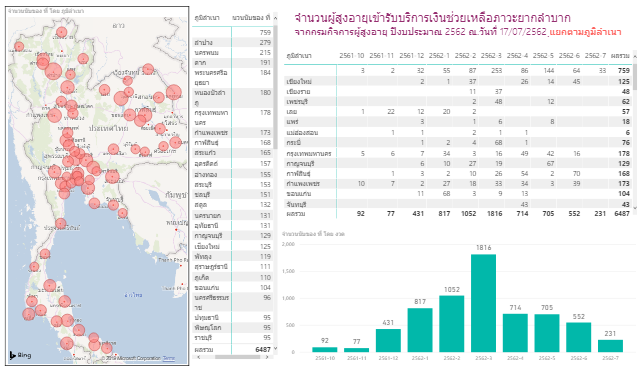Screen dimensions: 643x371
Task: Click total 1816 in matrix bottom row
Action: 494,214
